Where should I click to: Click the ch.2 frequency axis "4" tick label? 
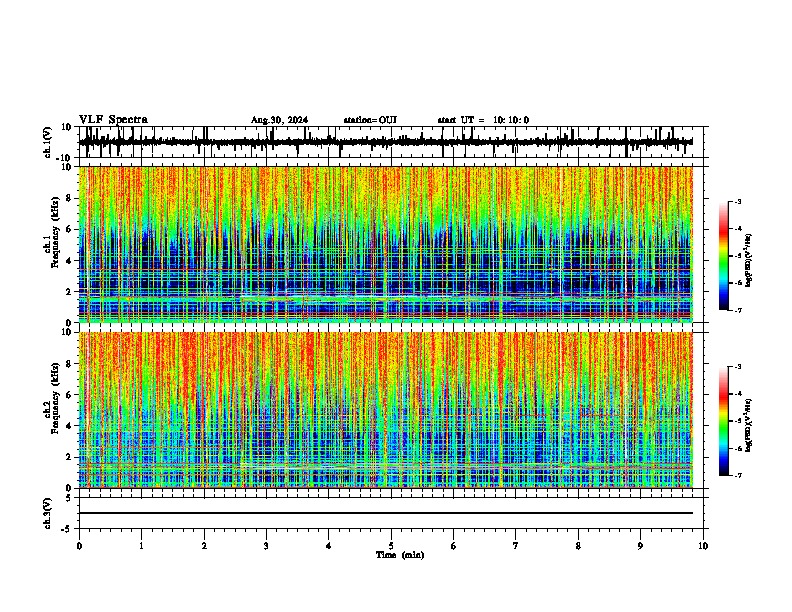click(x=70, y=426)
